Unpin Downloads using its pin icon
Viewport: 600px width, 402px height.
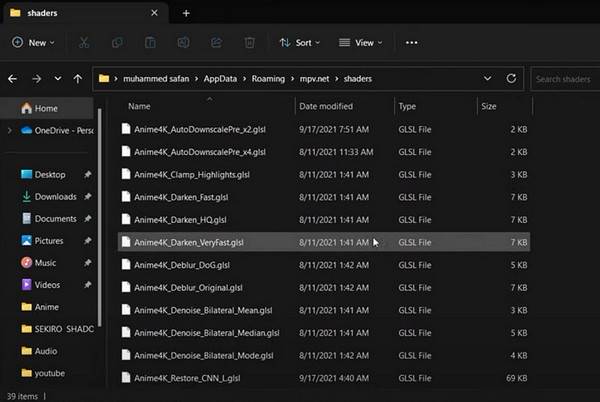tap(88, 196)
